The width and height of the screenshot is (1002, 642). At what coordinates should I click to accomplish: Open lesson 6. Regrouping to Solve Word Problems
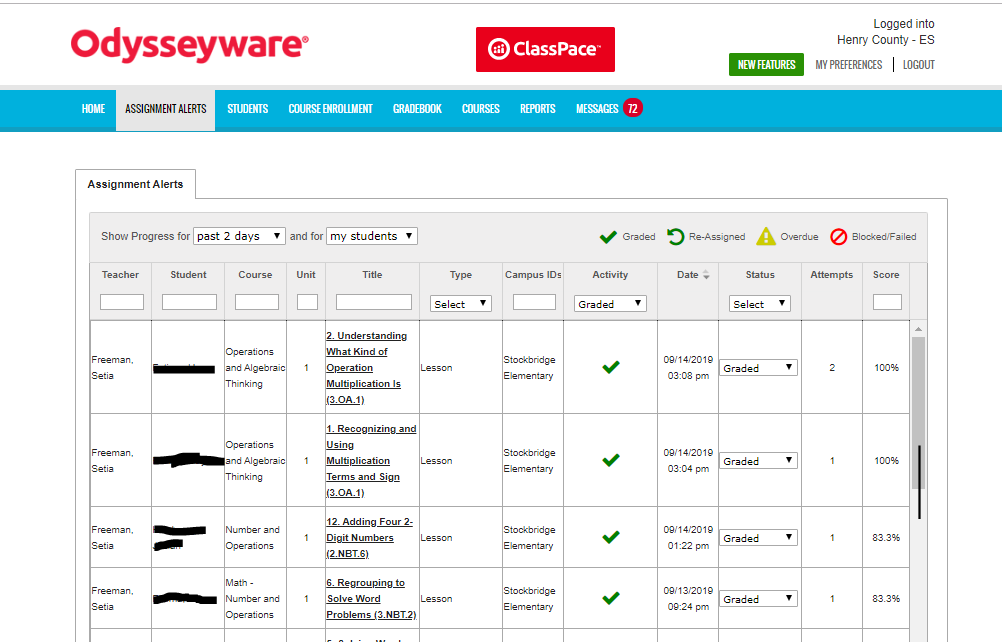[x=371, y=599]
